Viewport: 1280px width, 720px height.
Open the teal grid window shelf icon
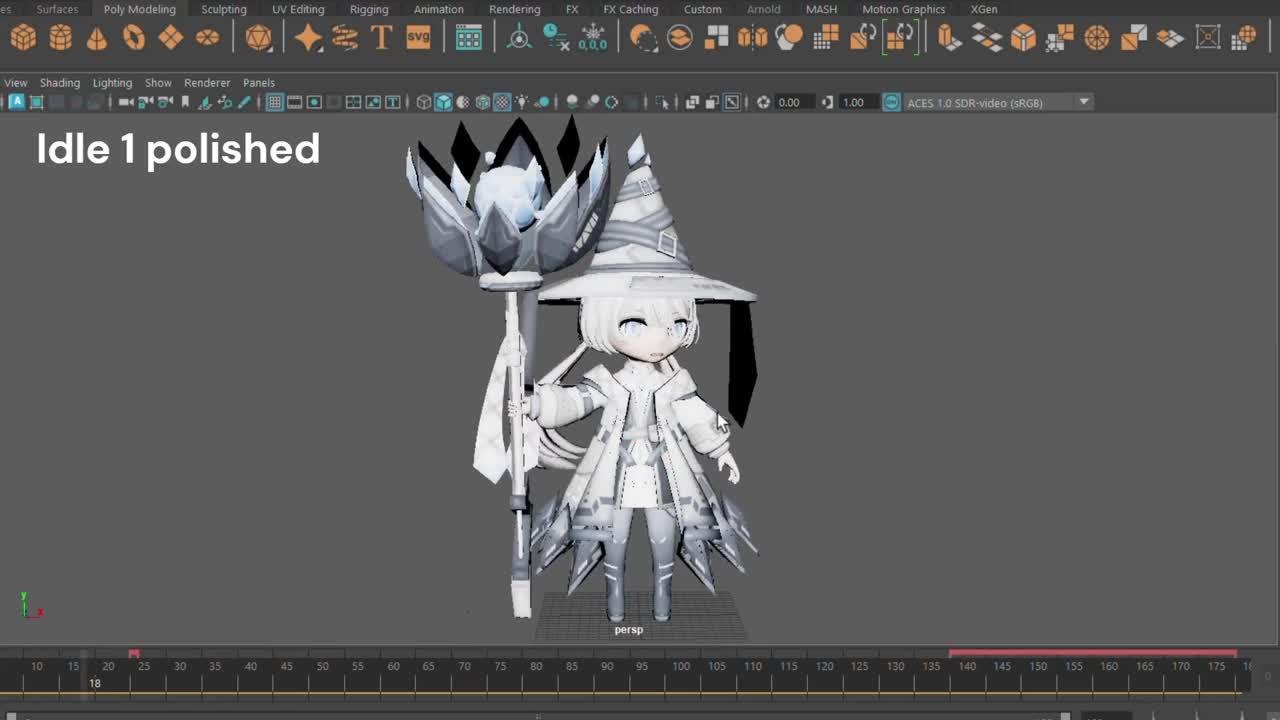point(468,38)
